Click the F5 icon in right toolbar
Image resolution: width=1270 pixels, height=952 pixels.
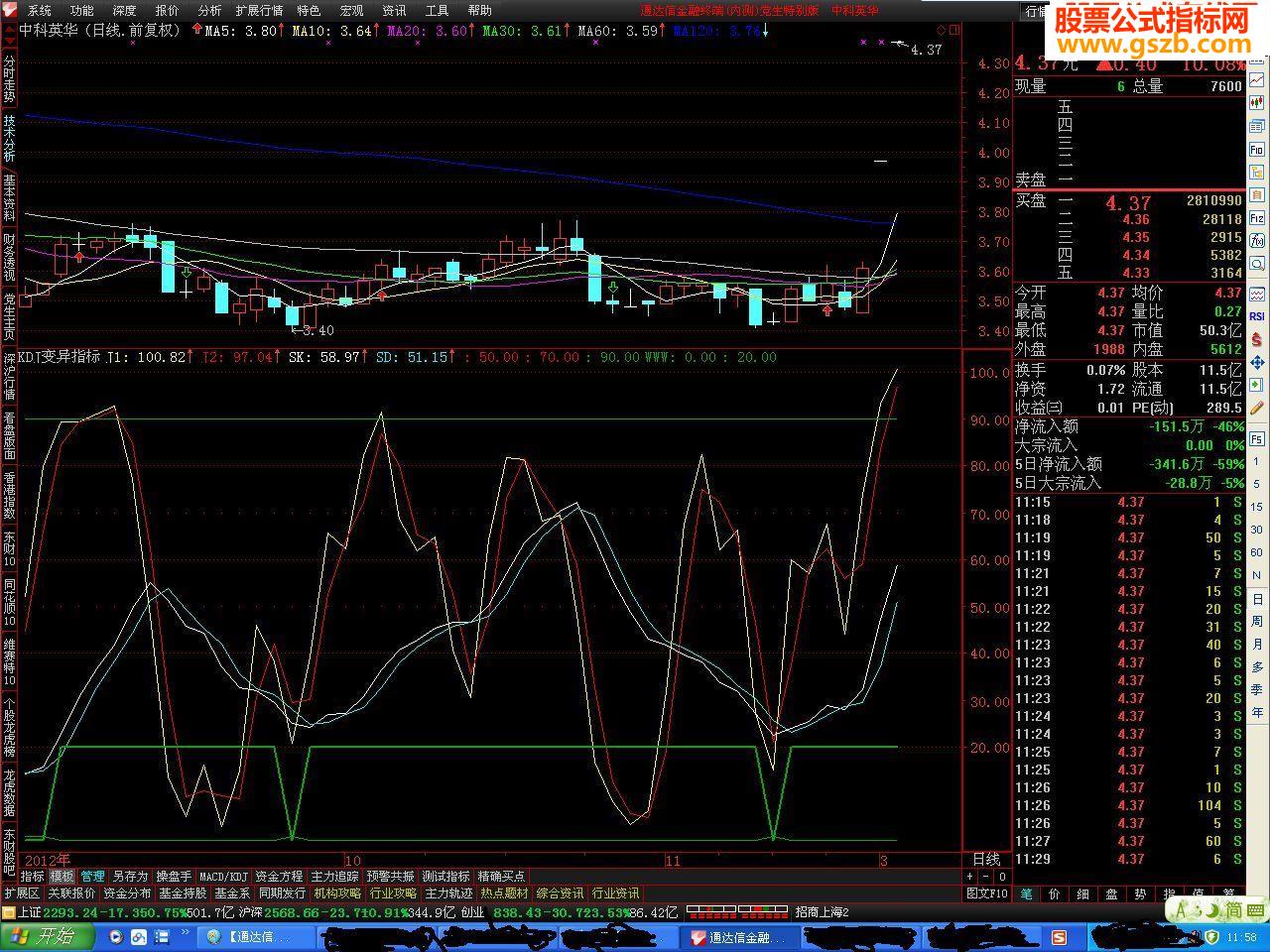click(1257, 438)
